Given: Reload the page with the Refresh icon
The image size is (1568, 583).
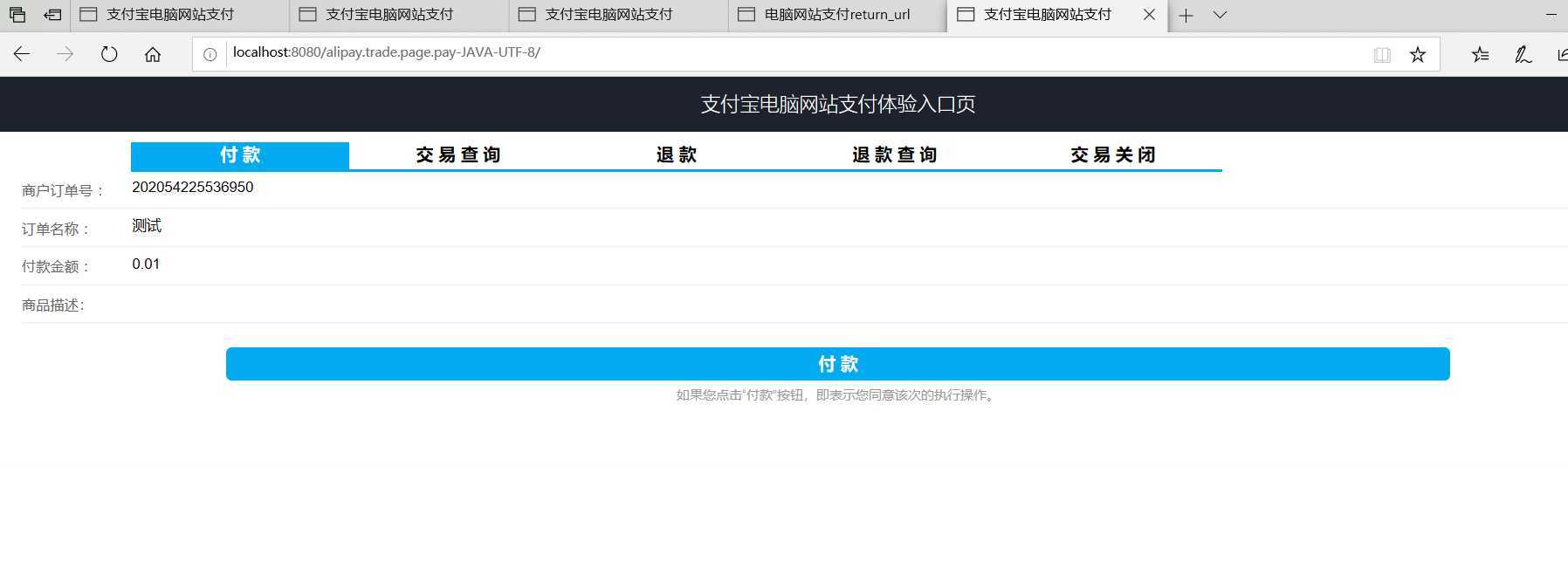Looking at the screenshot, I should coord(109,54).
